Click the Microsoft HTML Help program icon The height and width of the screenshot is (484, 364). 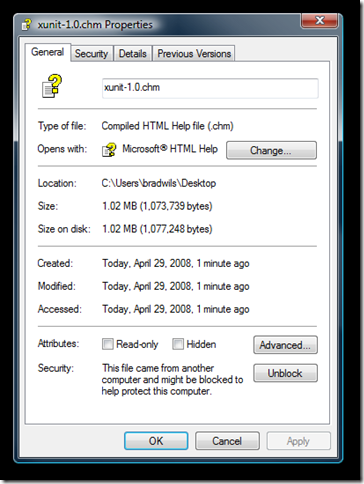point(109,150)
